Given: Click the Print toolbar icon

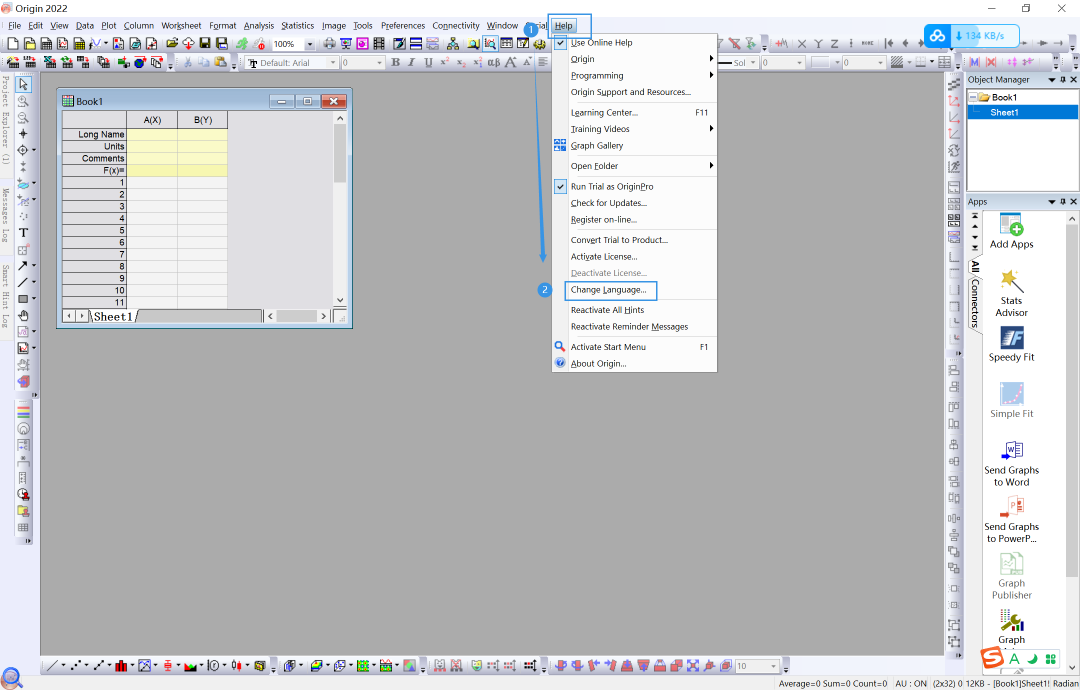Looking at the screenshot, I should pyautogui.click(x=329, y=43).
